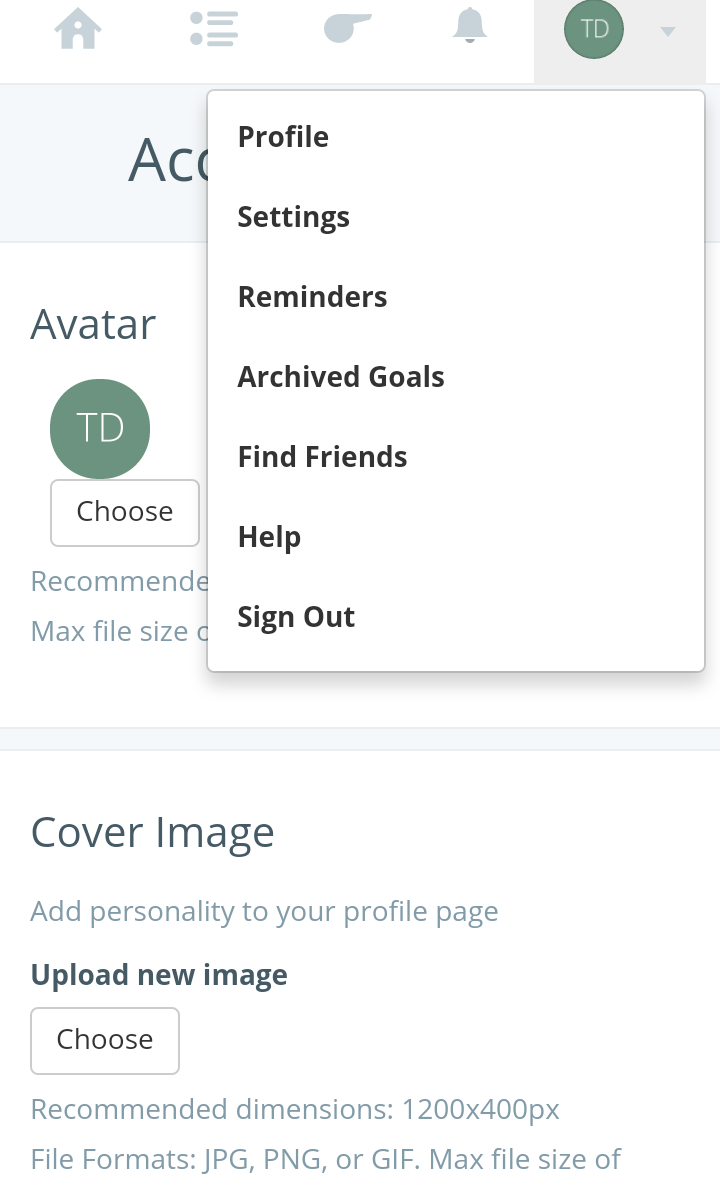Click the large TD avatar preview
Screen dimensions: 720x1190
tap(100, 428)
